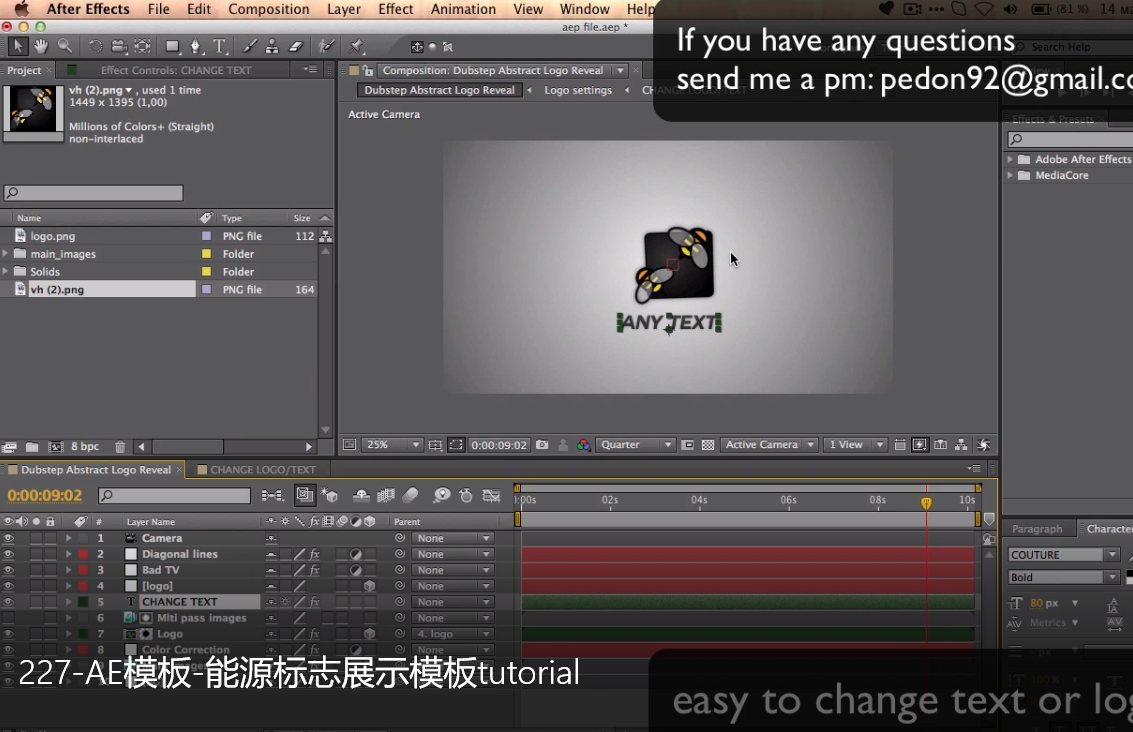
Task: Create a new folder in Project panel
Action: (32, 447)
